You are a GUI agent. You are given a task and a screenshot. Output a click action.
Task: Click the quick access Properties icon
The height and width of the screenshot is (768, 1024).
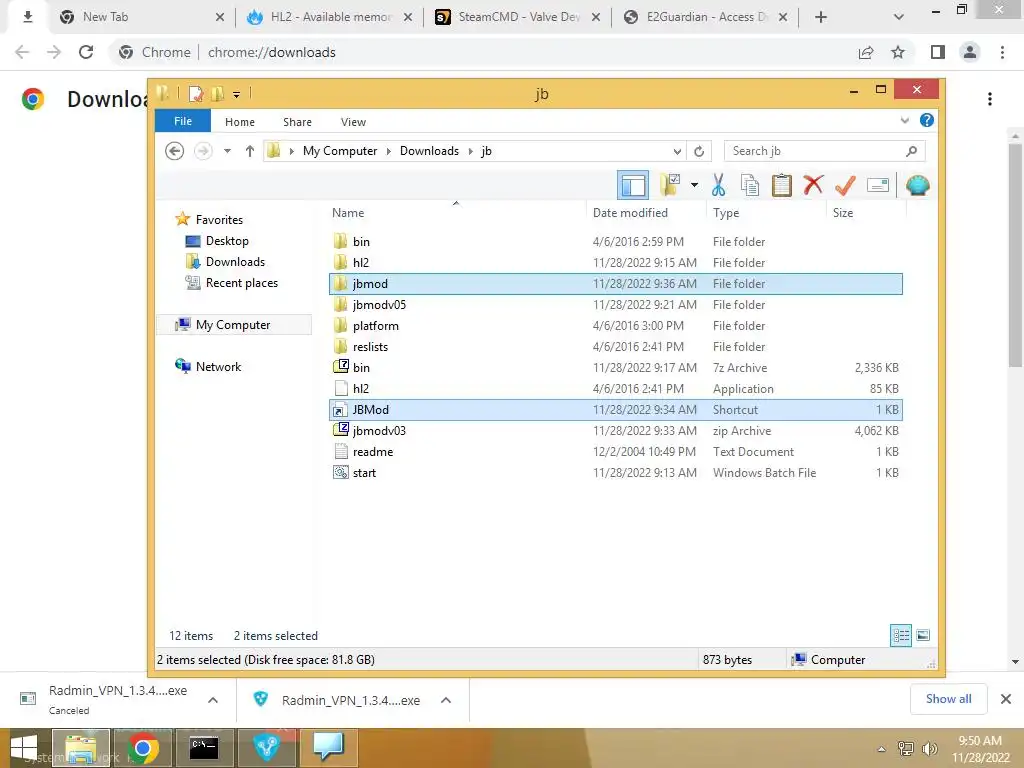(196, 94)
